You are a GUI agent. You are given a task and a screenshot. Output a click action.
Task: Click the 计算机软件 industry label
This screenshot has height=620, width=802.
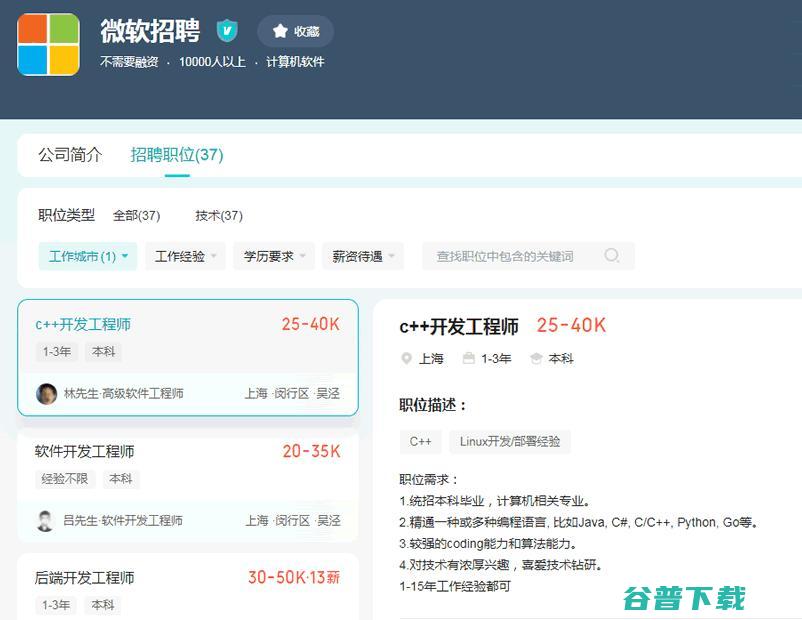(295, 62)
